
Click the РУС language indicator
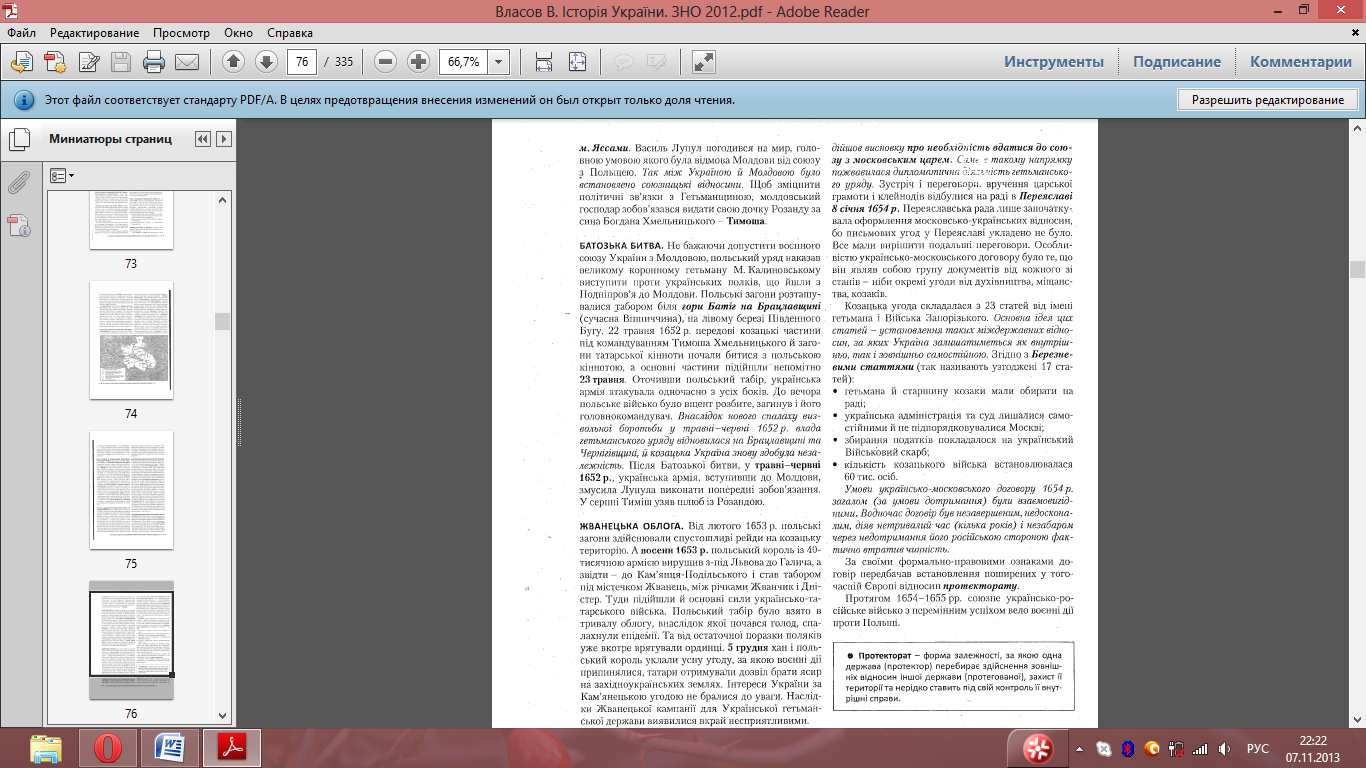1258,748
